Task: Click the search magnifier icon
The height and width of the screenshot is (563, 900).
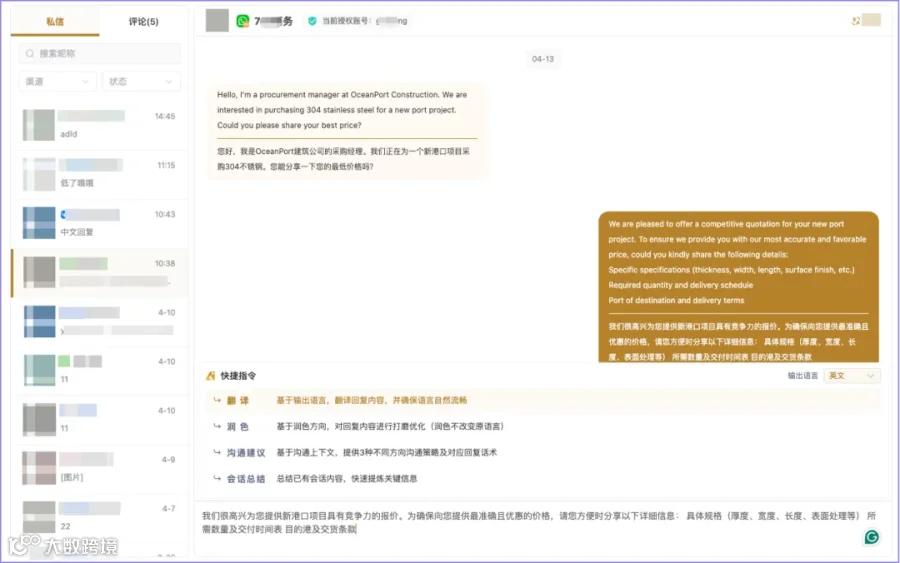Action: coord(30,53)
